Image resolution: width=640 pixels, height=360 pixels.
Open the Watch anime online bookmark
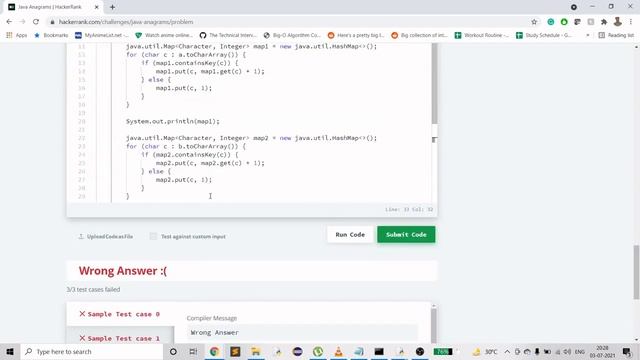164,36
